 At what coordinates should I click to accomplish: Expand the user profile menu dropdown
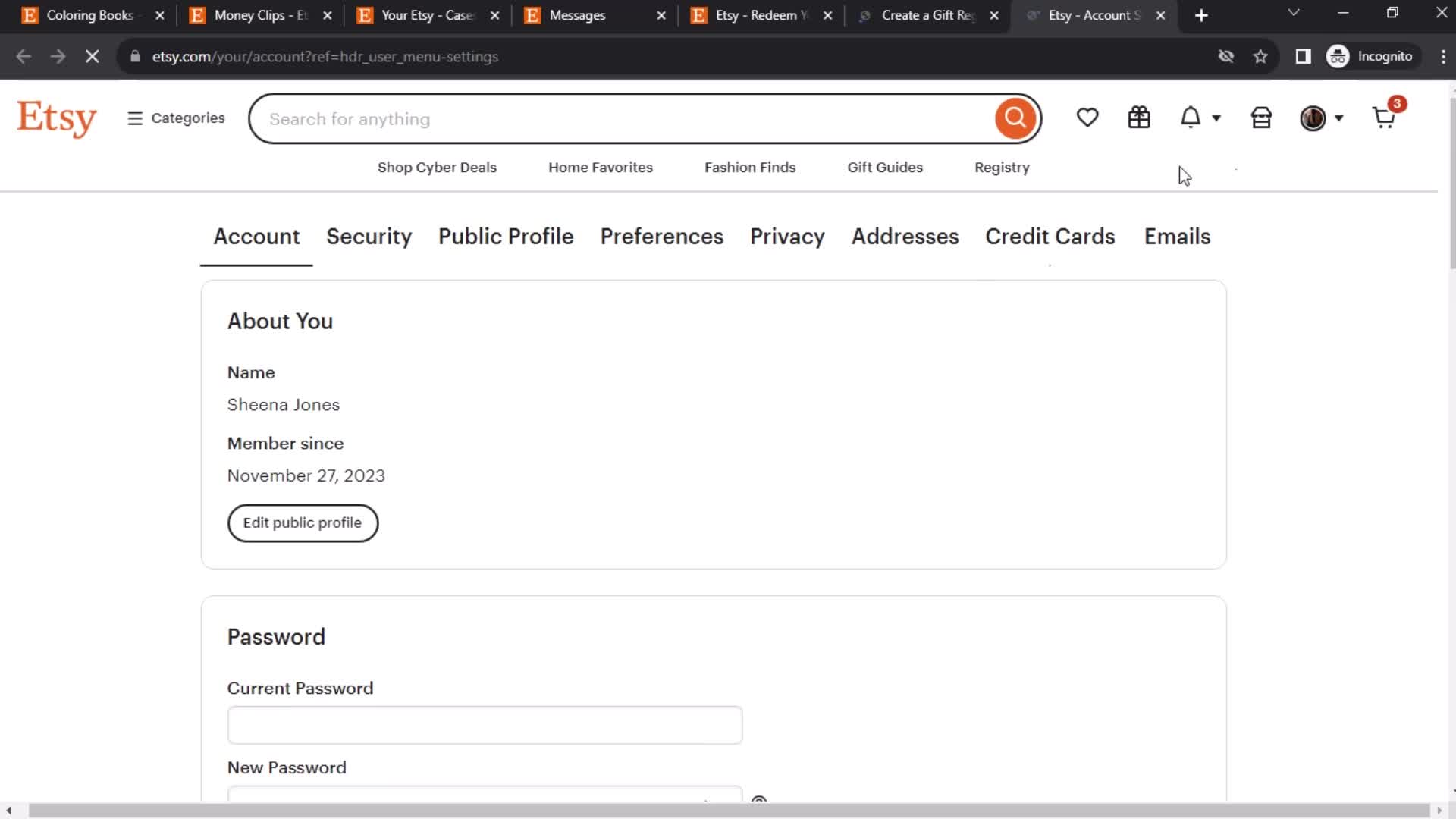[1322, 118]
